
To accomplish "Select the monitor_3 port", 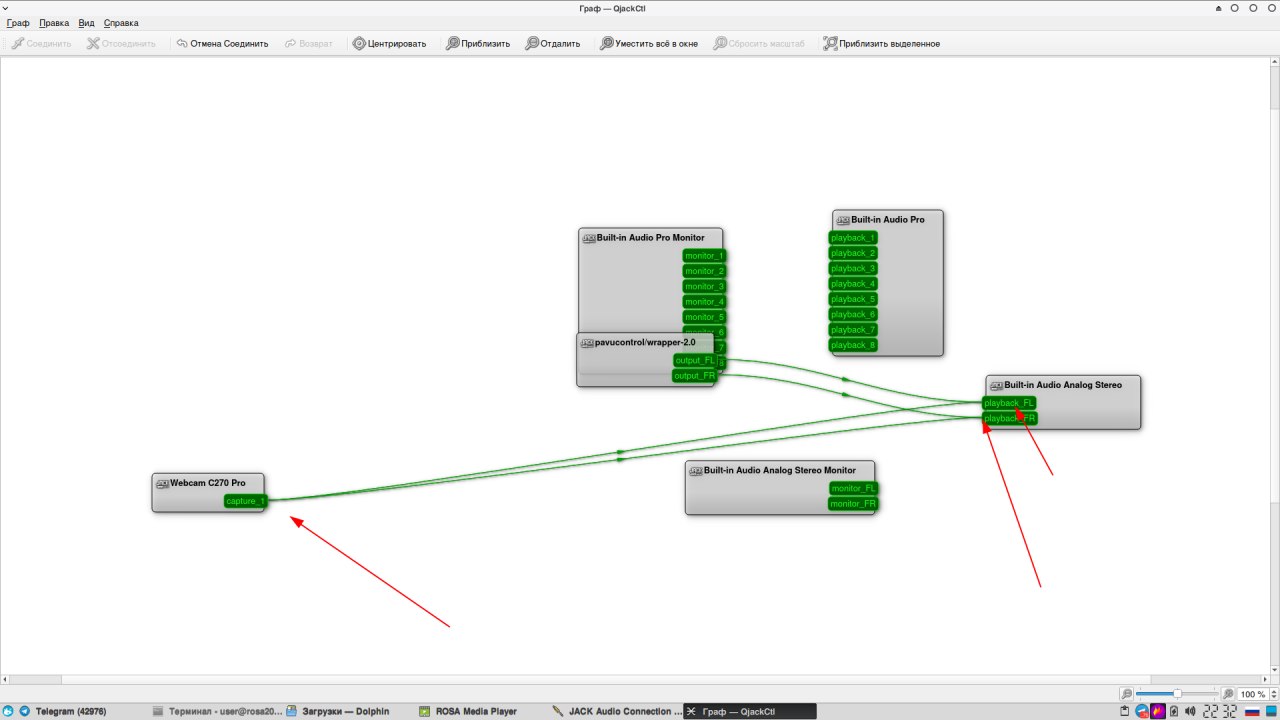I will 704,286.
